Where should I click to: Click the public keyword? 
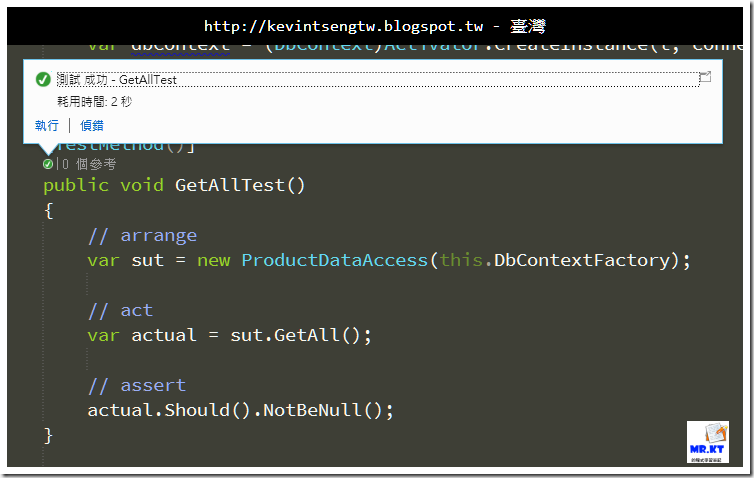click(x=76, y=185)
